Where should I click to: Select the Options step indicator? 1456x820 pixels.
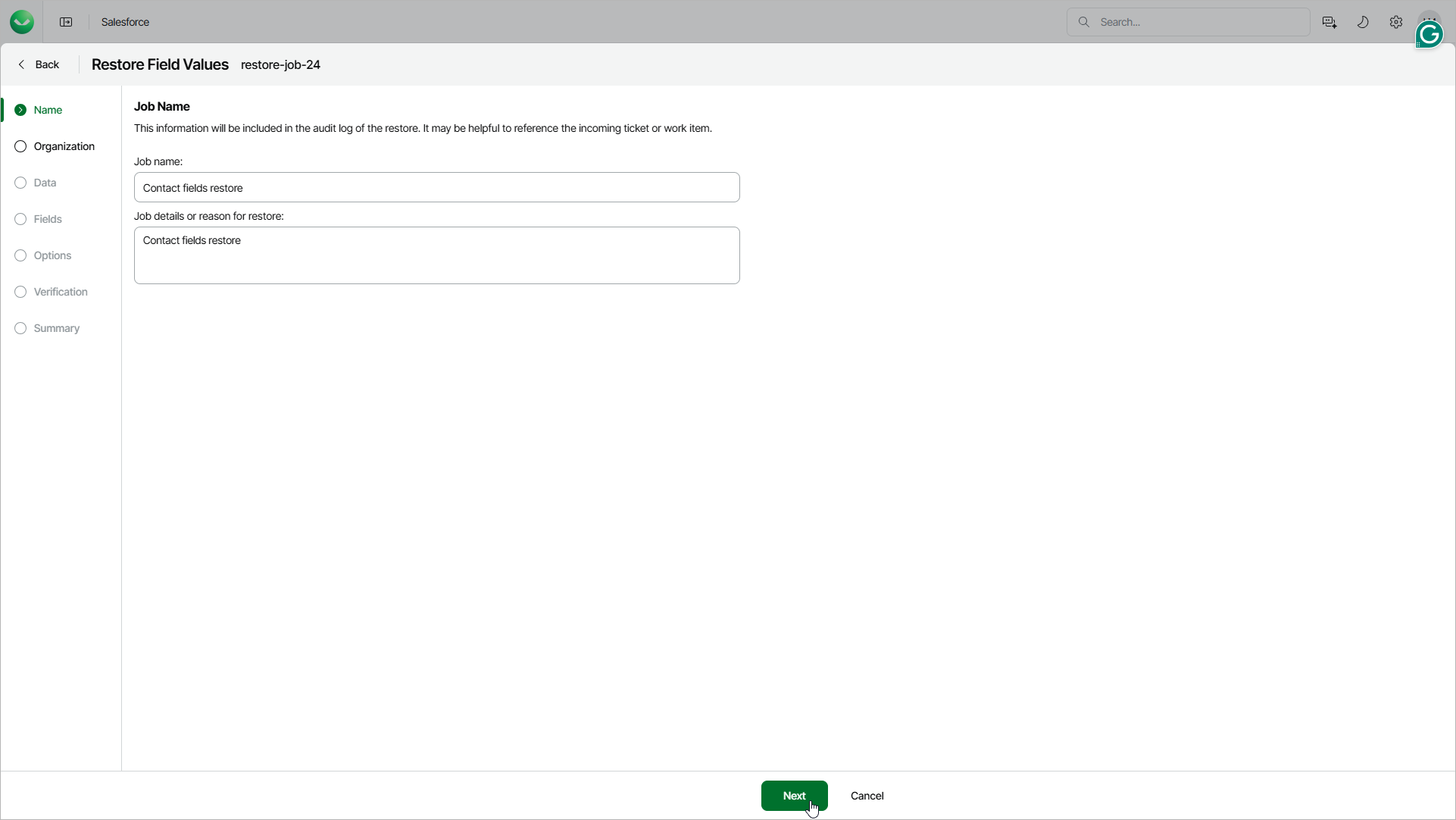coord(52,255)
